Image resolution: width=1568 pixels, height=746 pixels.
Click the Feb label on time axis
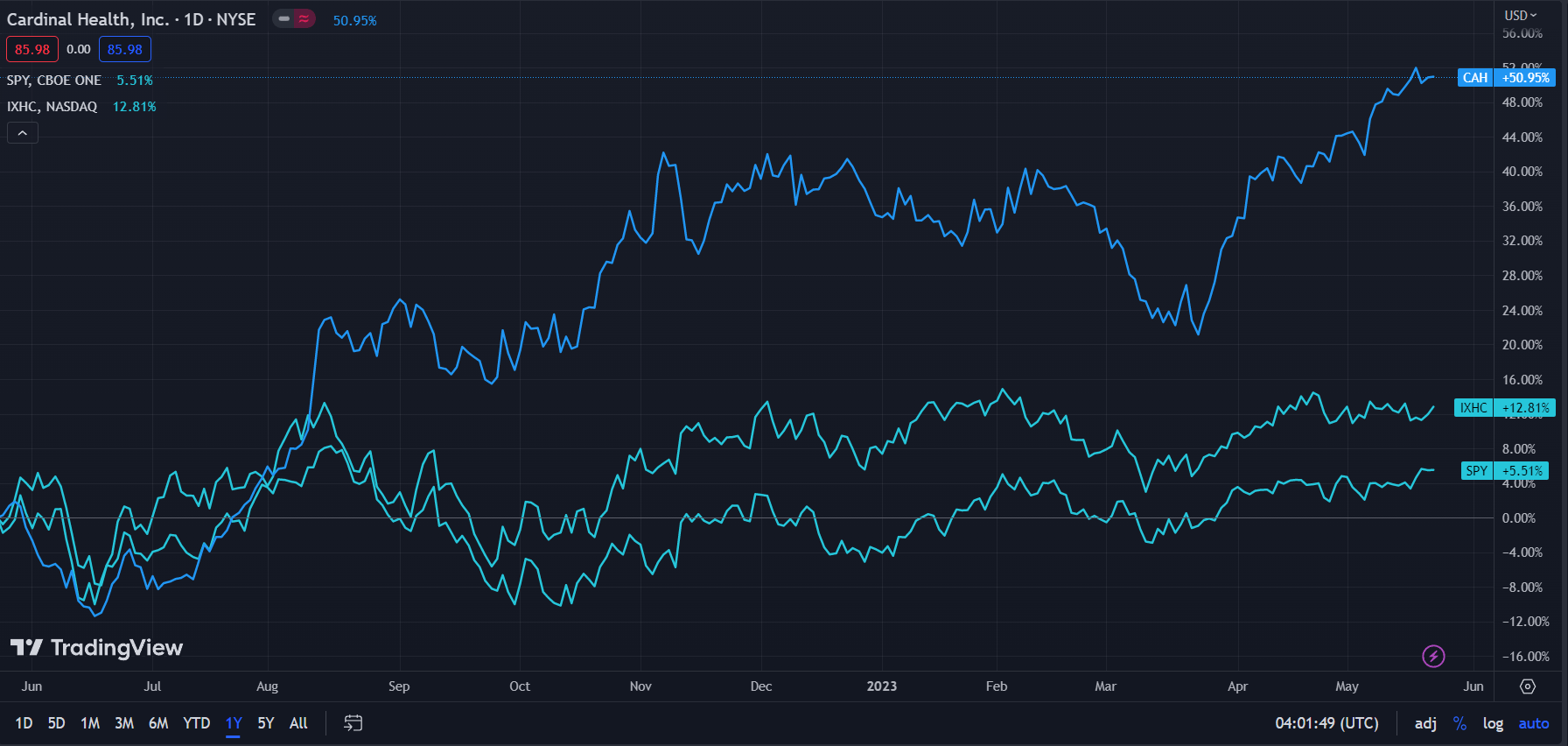(997, 686)
